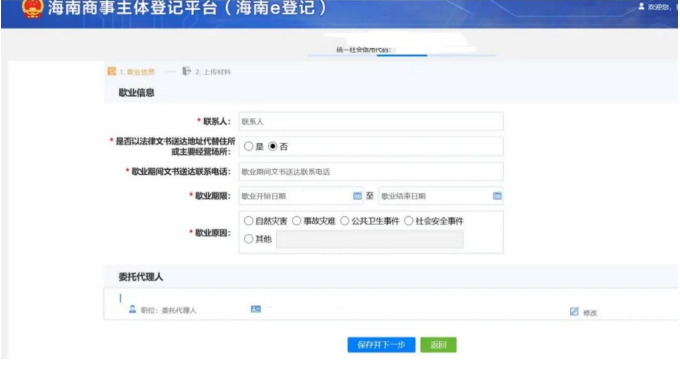Select 是 for legal document address

[x=248, y=147]
